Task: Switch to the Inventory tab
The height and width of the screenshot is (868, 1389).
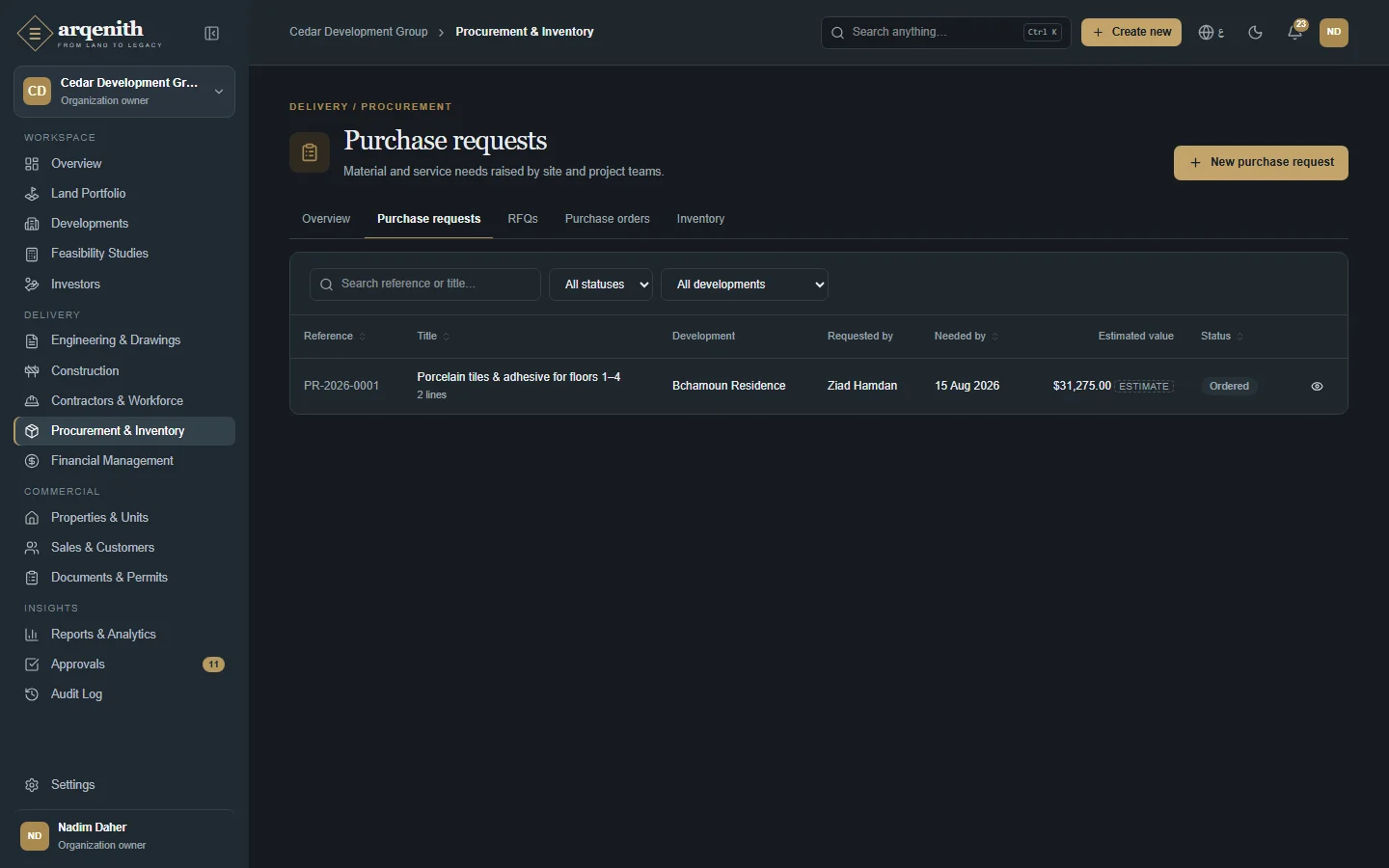Action: (700, 219)
